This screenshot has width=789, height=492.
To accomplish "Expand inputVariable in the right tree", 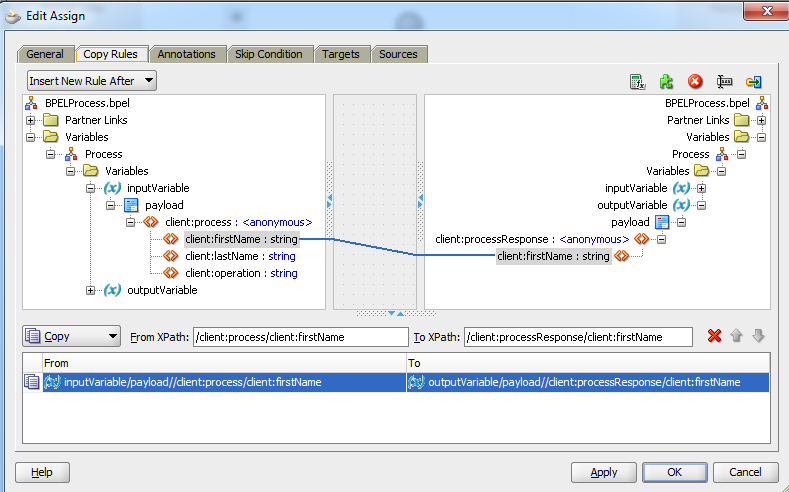I will point(701,188).
